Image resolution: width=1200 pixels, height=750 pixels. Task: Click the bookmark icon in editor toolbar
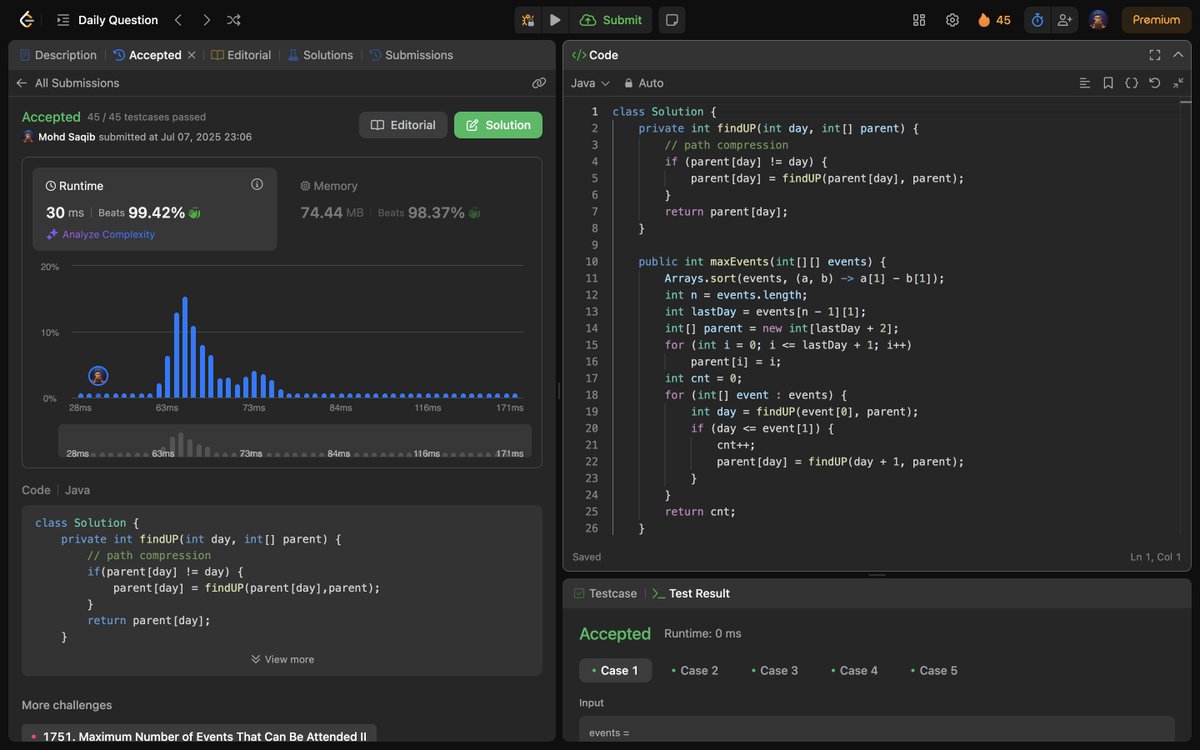pyautogui.click(x=1108, y=83)
